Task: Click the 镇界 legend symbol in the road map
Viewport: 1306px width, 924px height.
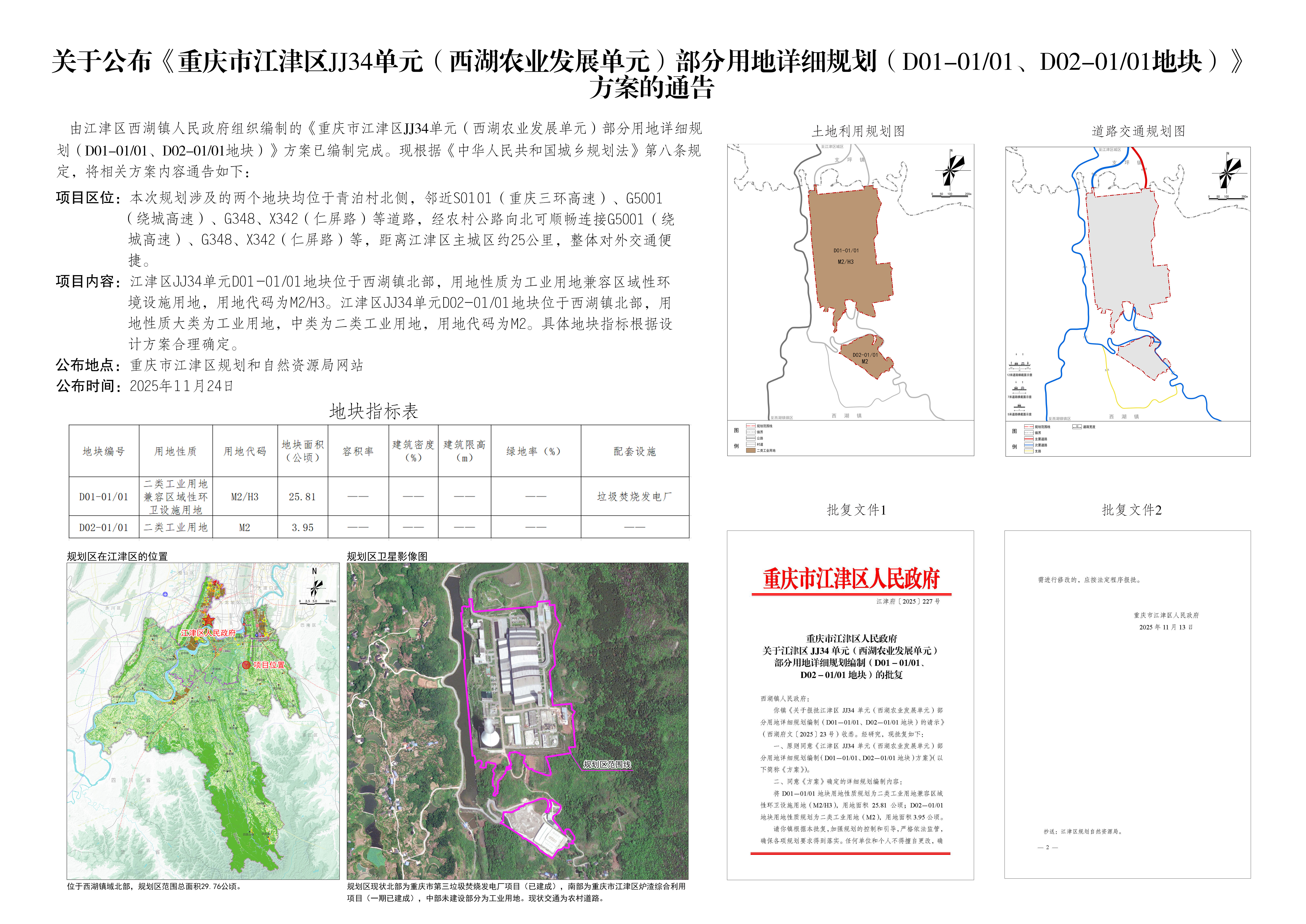Action: coord(1029,433)
